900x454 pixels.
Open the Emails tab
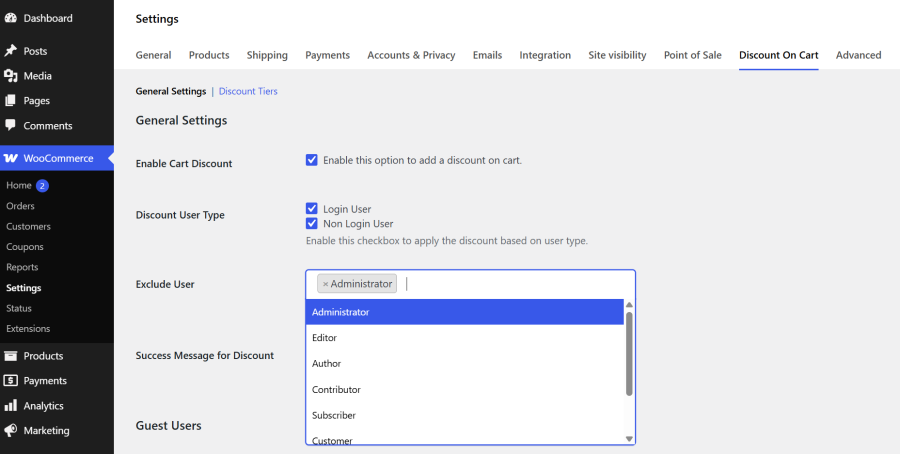click(487, 55)
